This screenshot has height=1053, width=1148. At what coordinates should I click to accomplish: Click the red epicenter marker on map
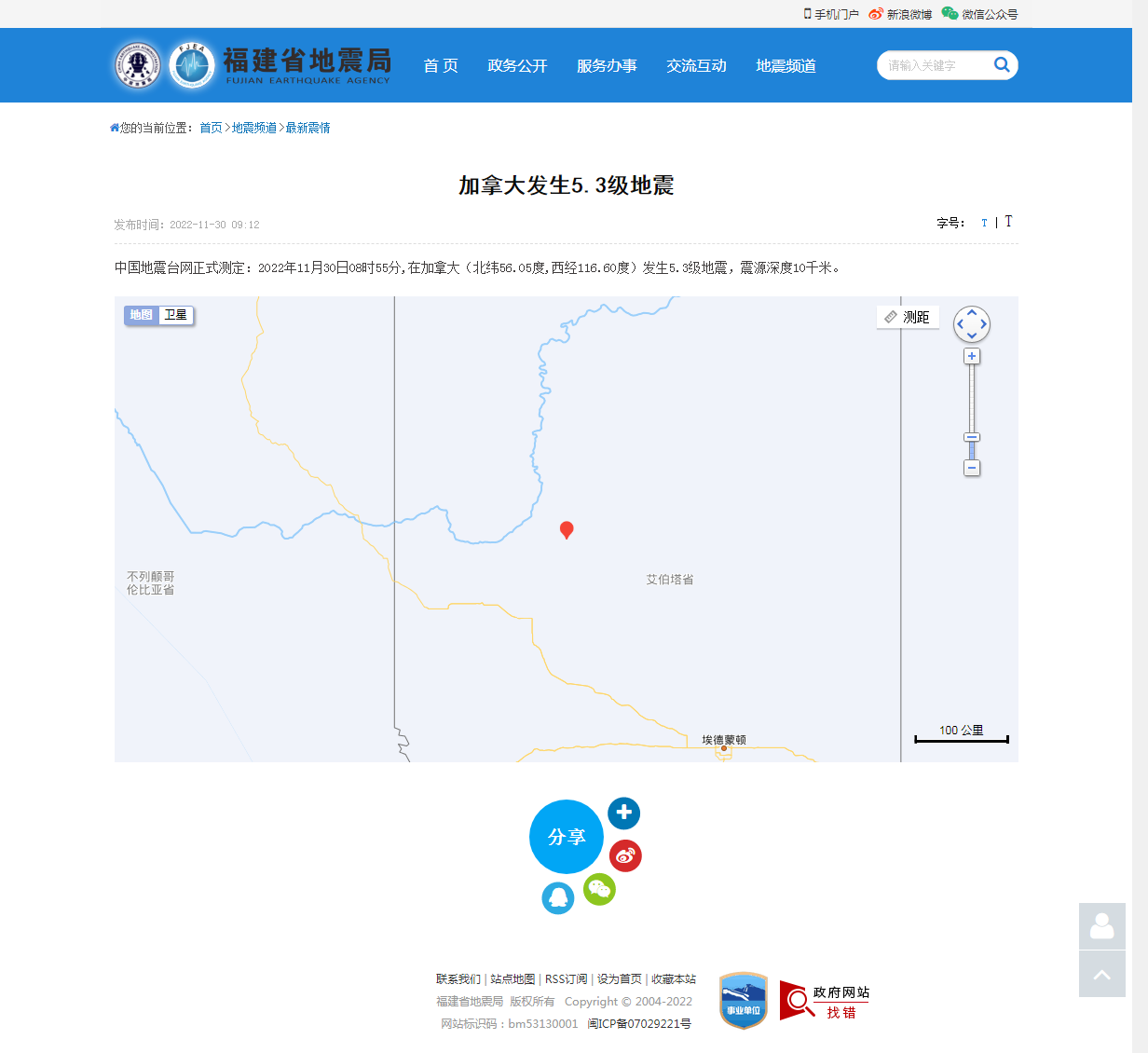click(x=566, y=529)
